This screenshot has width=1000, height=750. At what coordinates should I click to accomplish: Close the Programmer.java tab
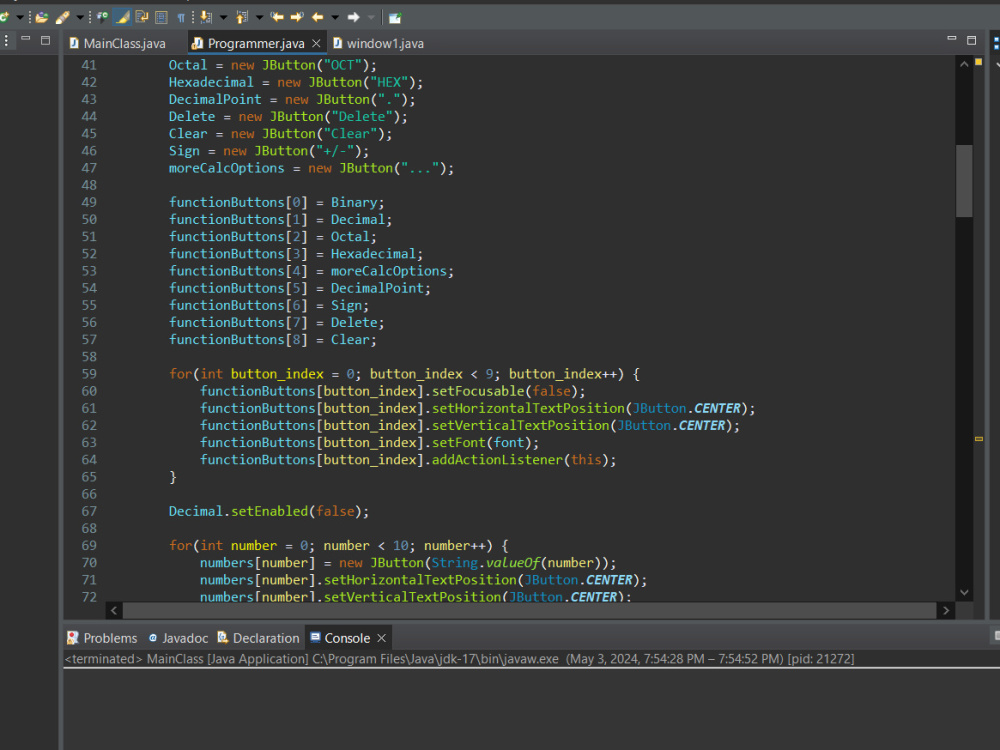pyautogui.click(x=317, y=43)
